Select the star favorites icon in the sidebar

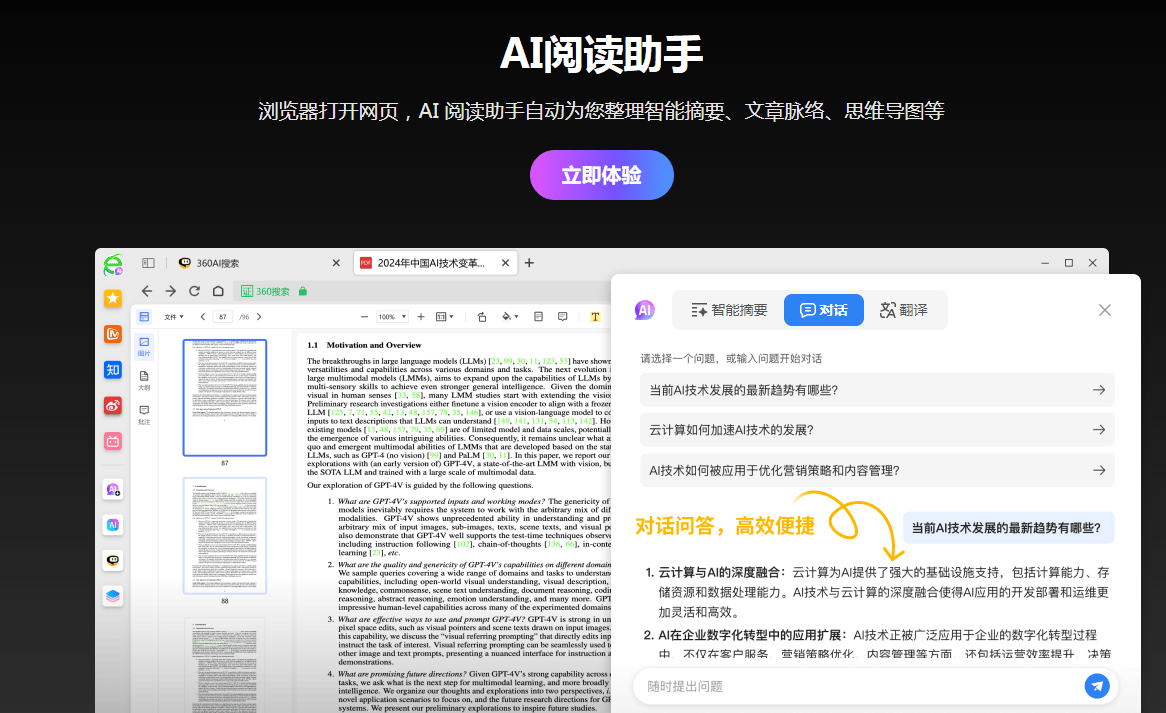pos(112,298)
